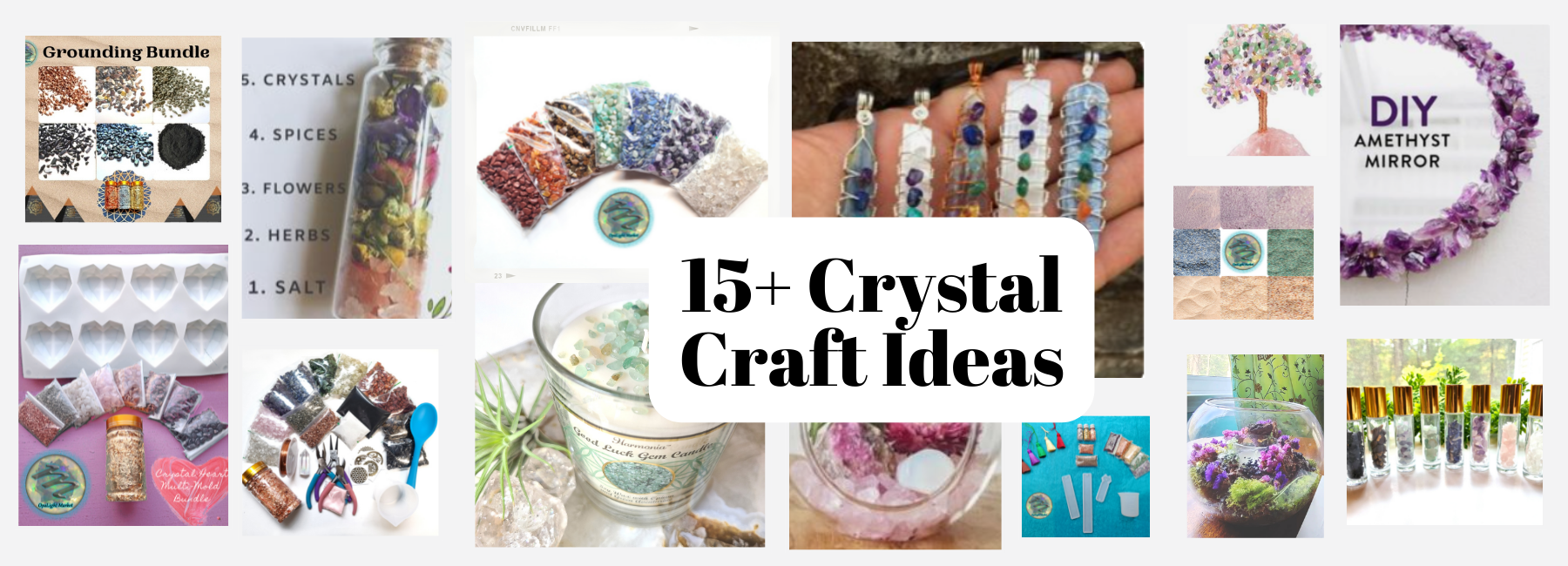
Task: Open the wire-wrapped chakra pendants photo
Action: (x=968, y=131)
